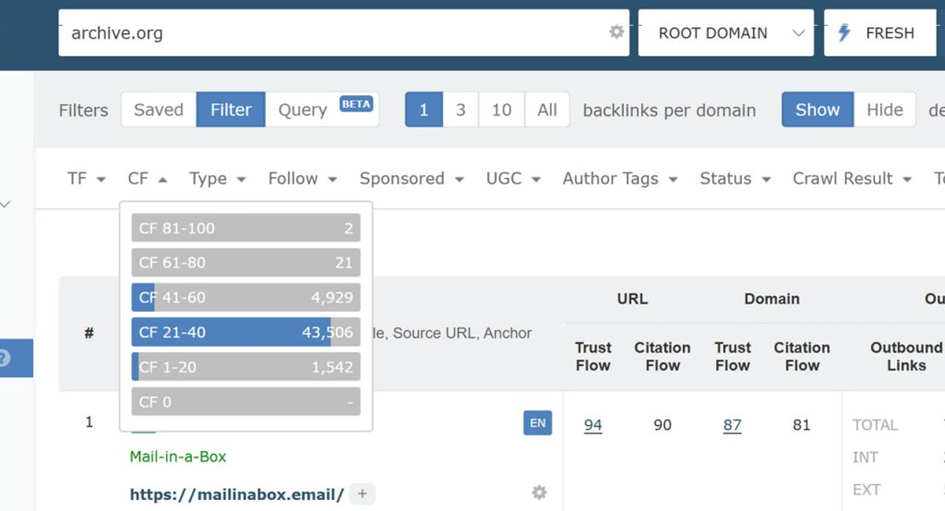This screenshot has height=511, width=945.
Task: Select 1 backlink per domain
Action: (x=423, y=110)
